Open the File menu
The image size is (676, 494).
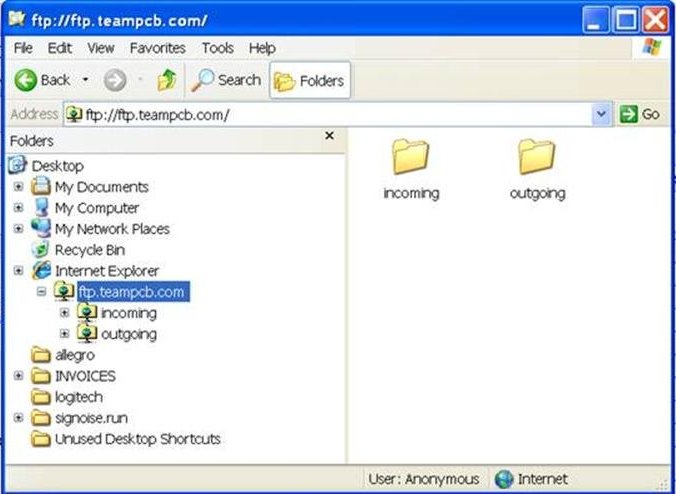coord(23,48)
